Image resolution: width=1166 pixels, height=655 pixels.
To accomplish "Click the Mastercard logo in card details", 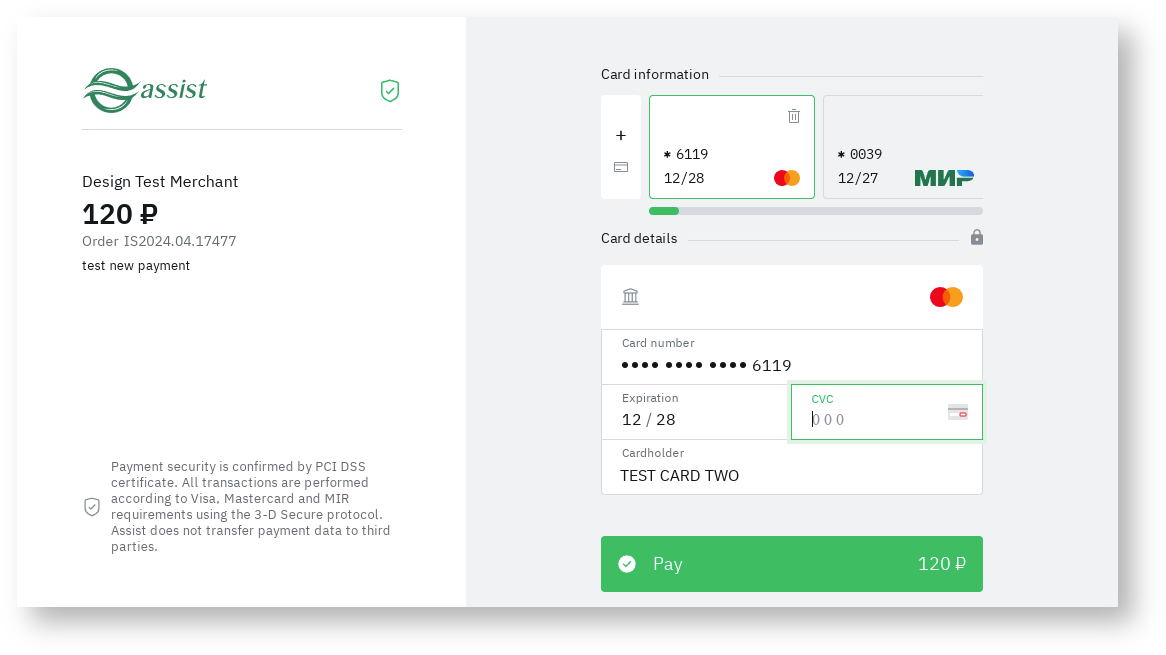I will [946, 297].
